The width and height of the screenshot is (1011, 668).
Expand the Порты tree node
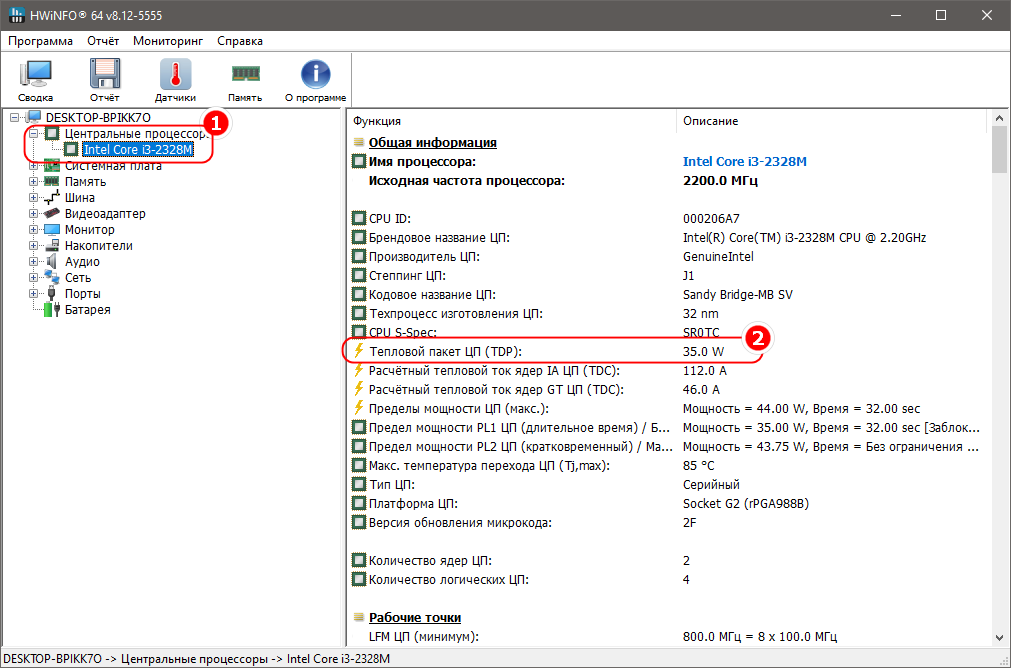click(34, 294)
